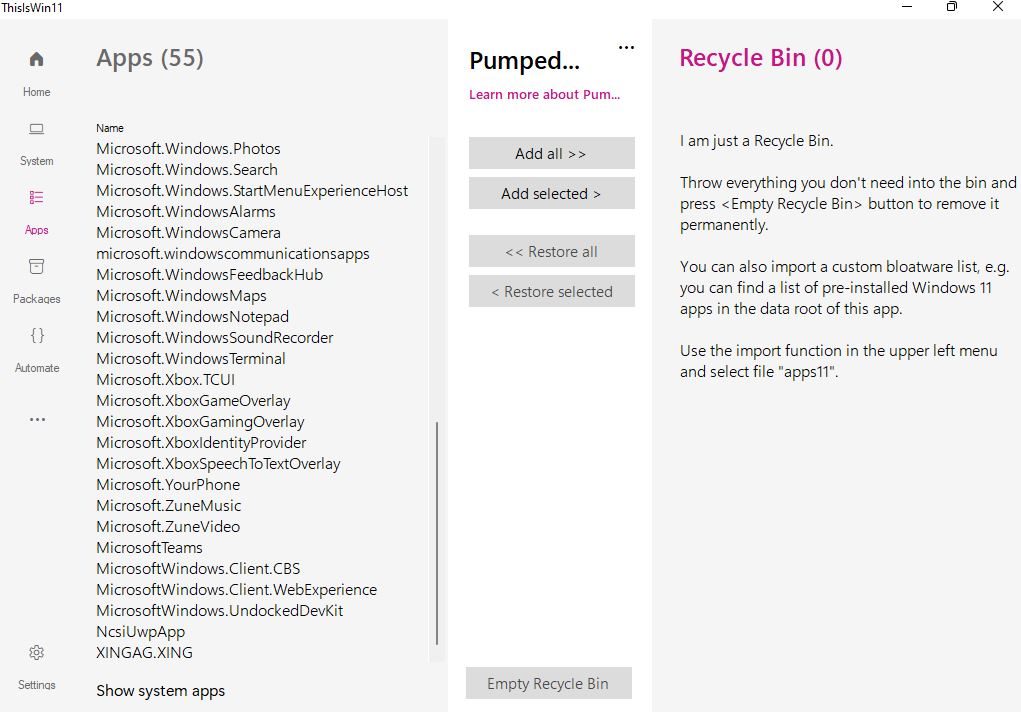Open the Home icon in sidebar

pyautogui.click(x=37, y=60)
